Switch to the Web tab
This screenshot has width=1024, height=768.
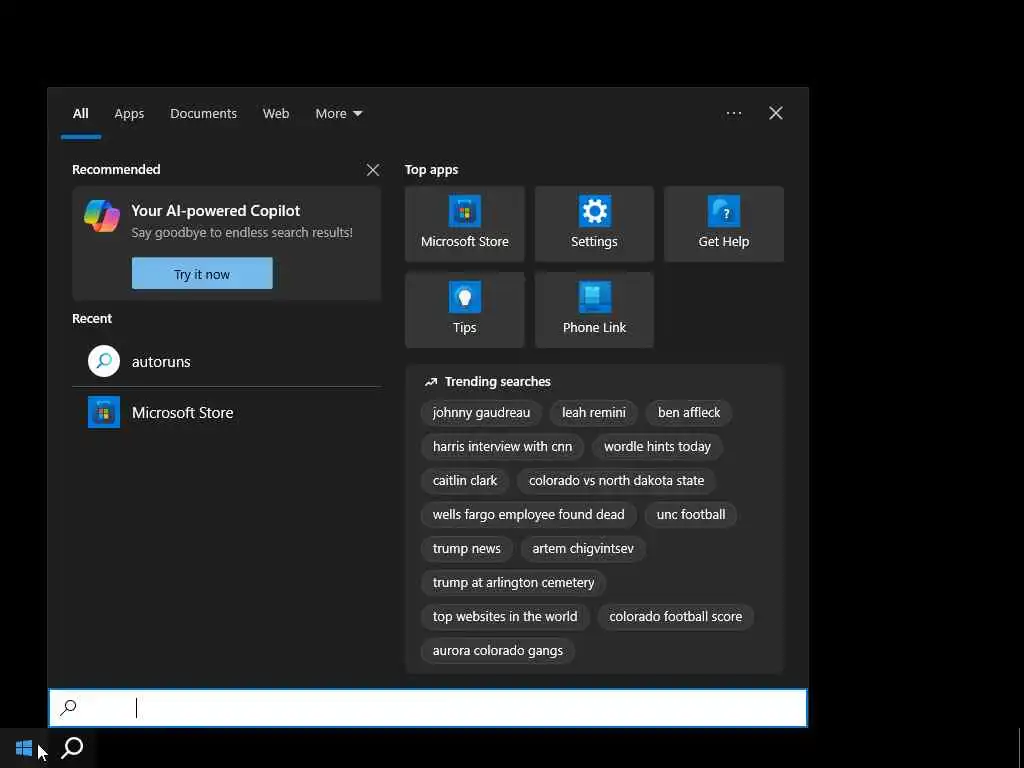coord(276,114)
